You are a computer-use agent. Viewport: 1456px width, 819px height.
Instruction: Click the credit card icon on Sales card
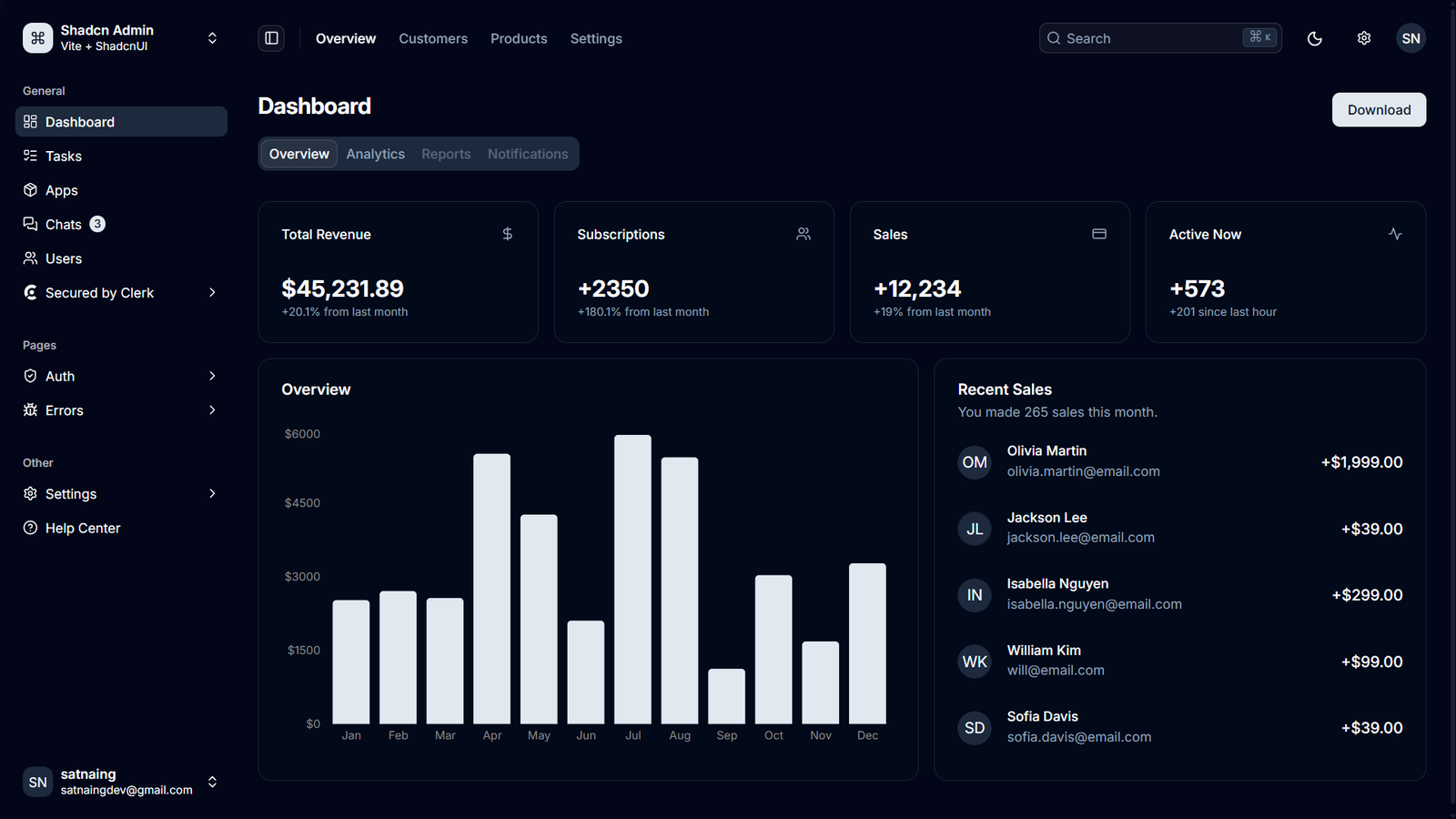coord(1098,234)
